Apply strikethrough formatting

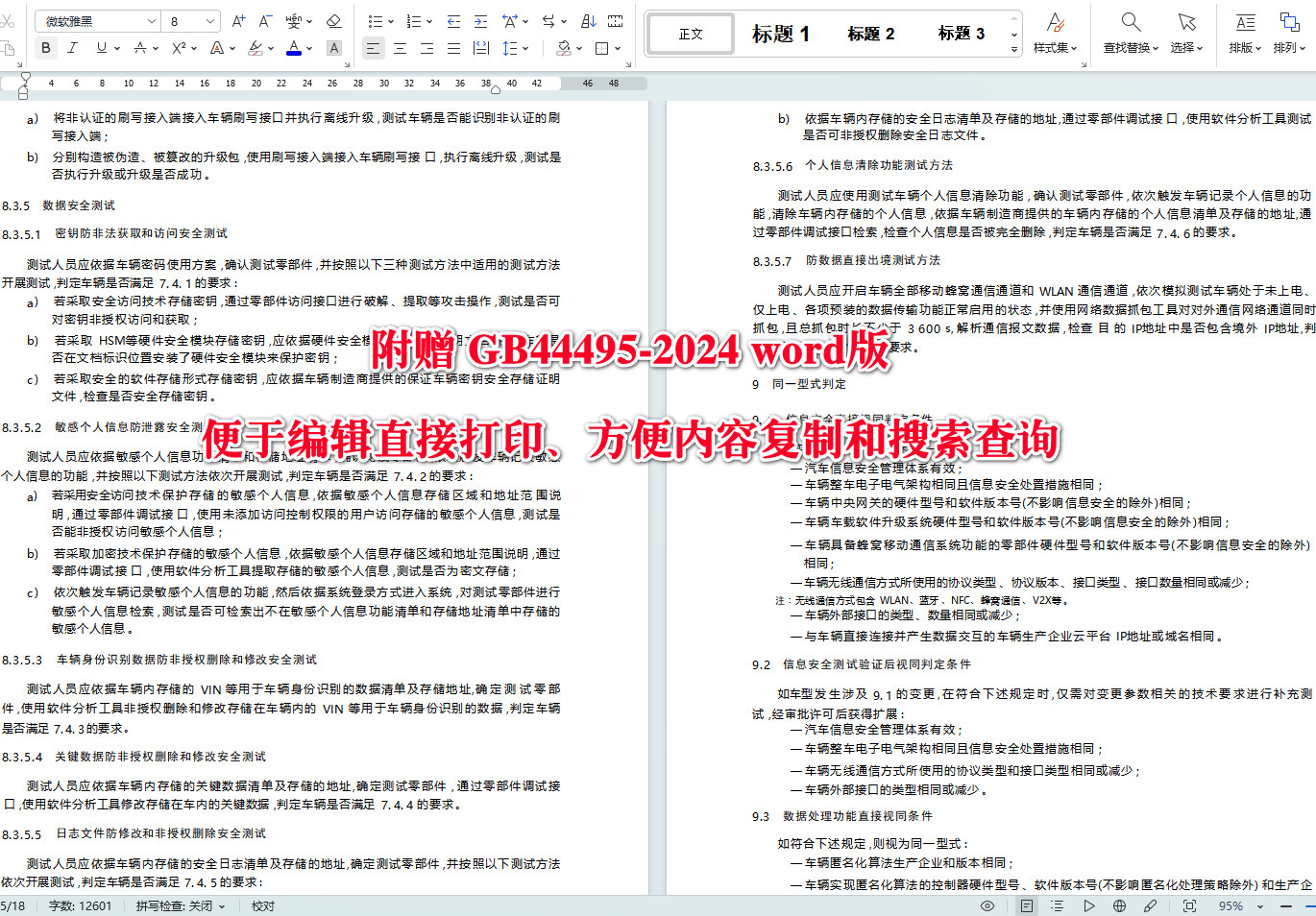coord(140,47)
